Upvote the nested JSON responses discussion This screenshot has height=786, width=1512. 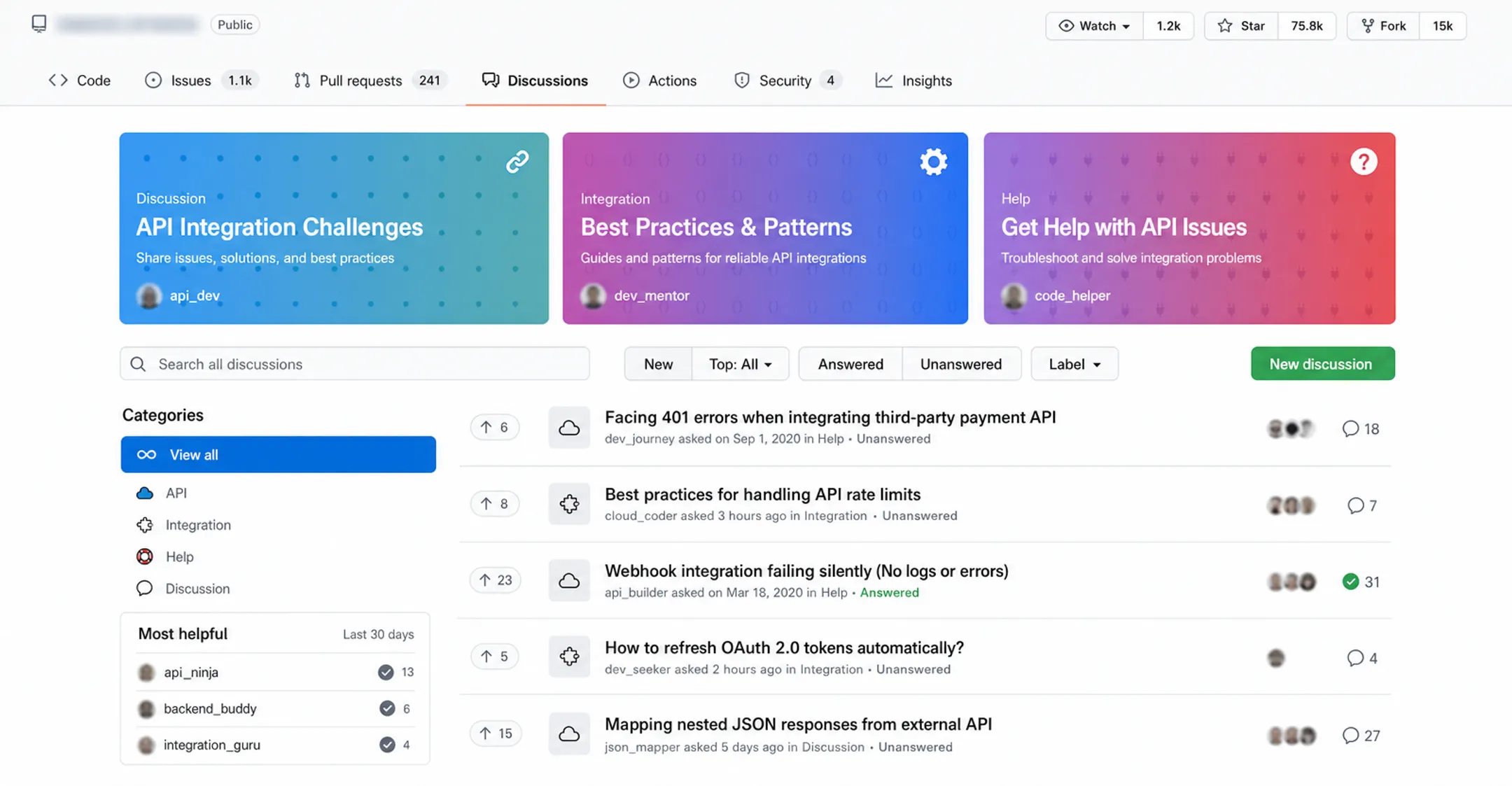click(x=495, y=733)
